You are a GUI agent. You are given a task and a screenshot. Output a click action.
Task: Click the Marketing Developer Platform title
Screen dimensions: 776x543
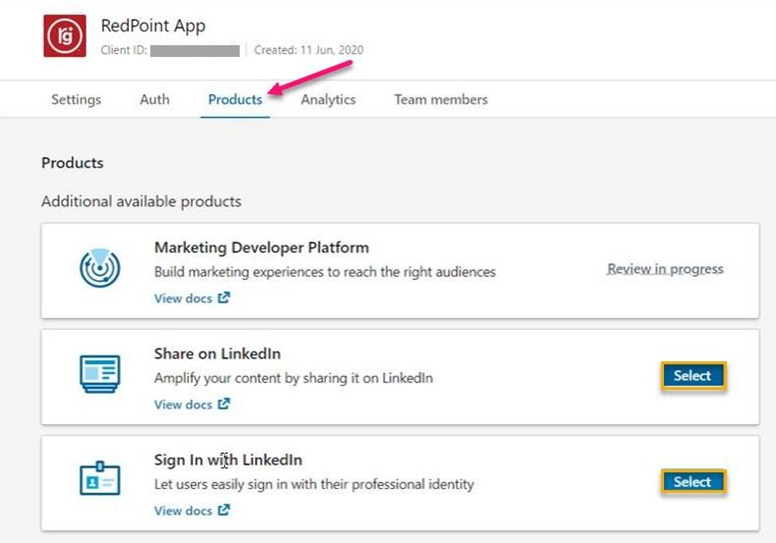coord(261,247)
